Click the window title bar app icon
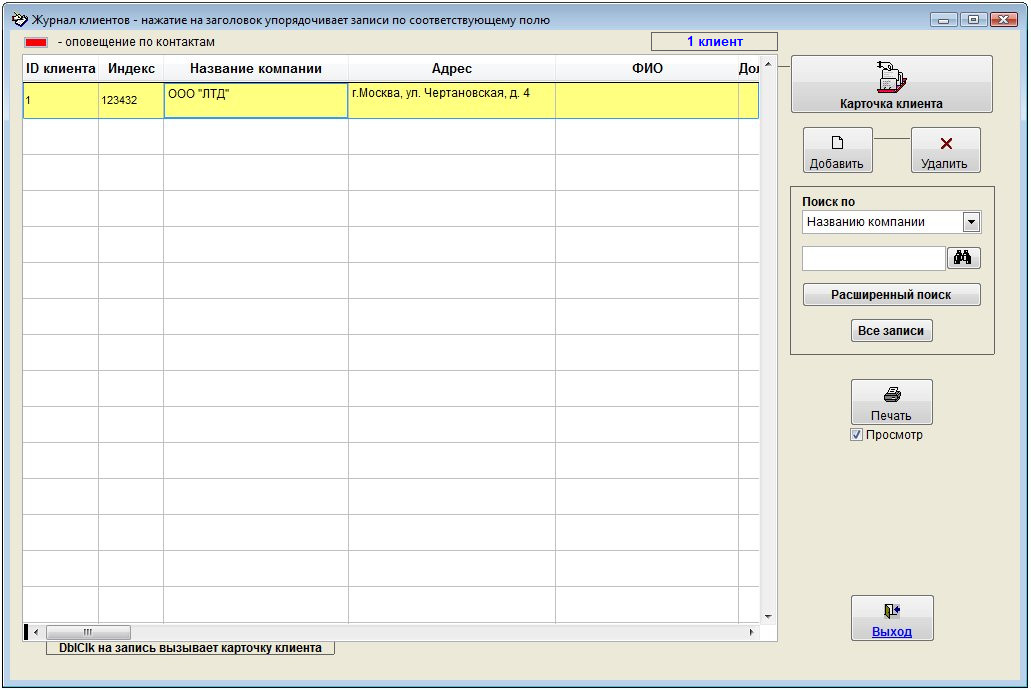 coord(20,20)
